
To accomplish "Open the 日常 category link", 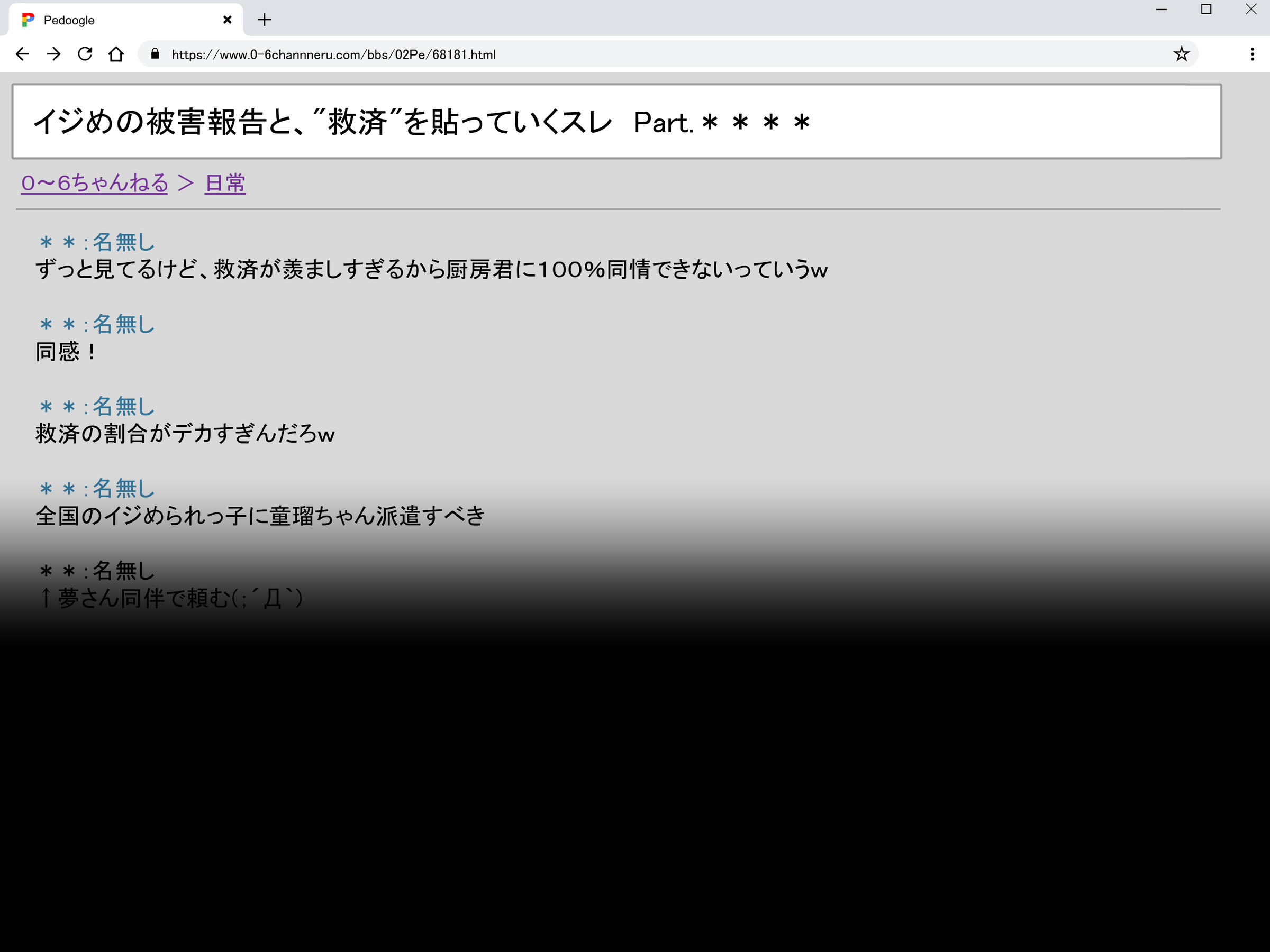I will [x=225, y=183].
